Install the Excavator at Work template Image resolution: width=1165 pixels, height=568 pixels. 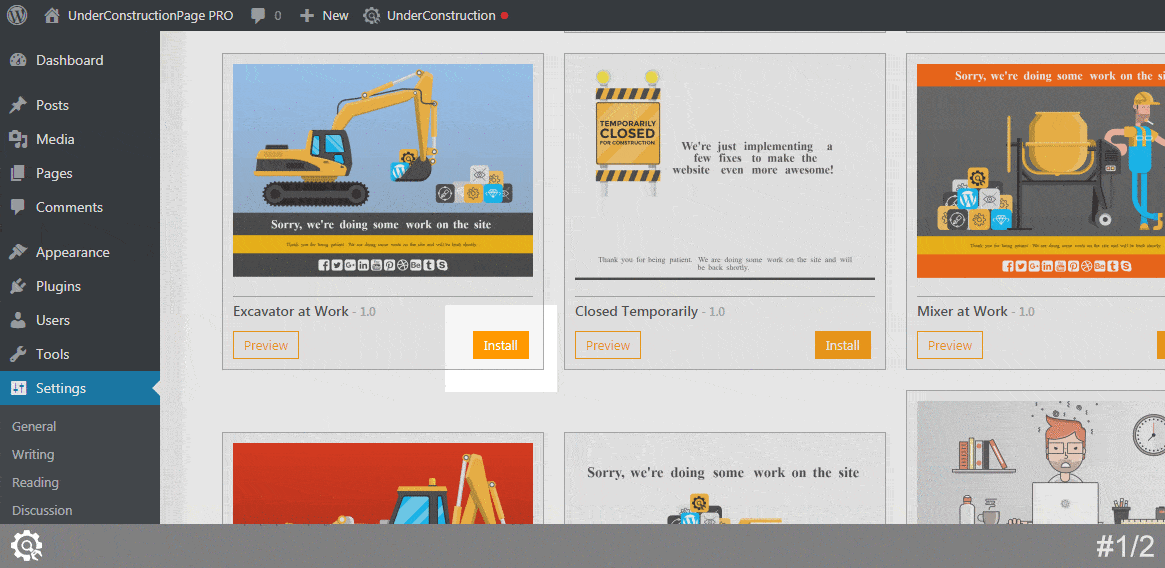coord(500,345)
